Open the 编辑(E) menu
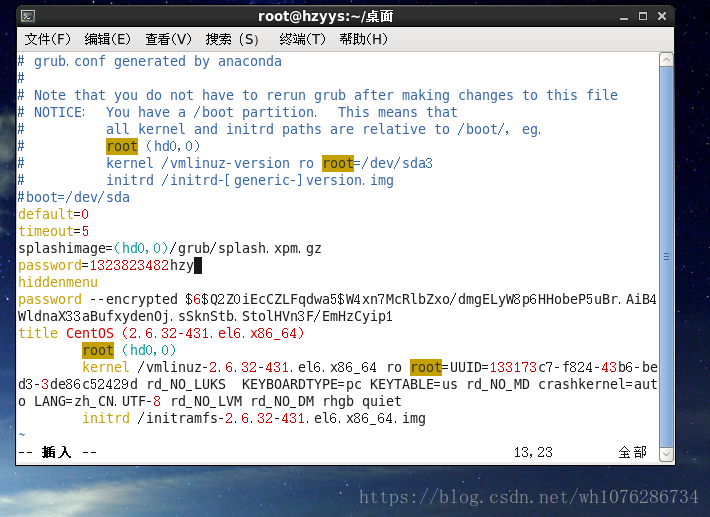710x517 pixels. 107,39
